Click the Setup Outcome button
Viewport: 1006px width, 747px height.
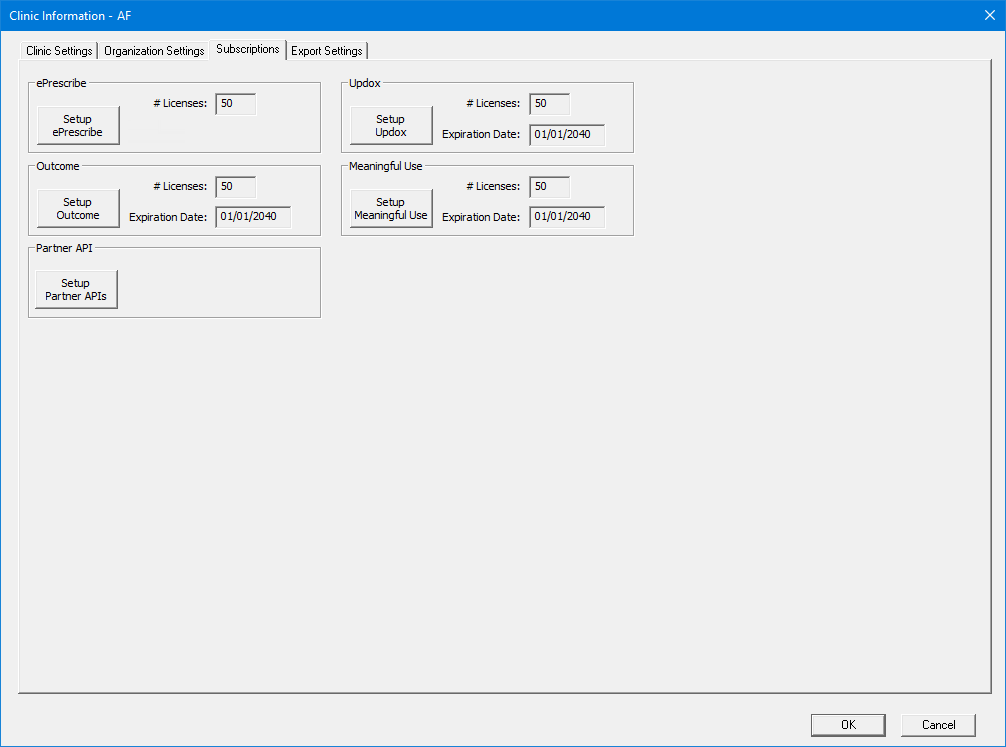coord(78,209)
